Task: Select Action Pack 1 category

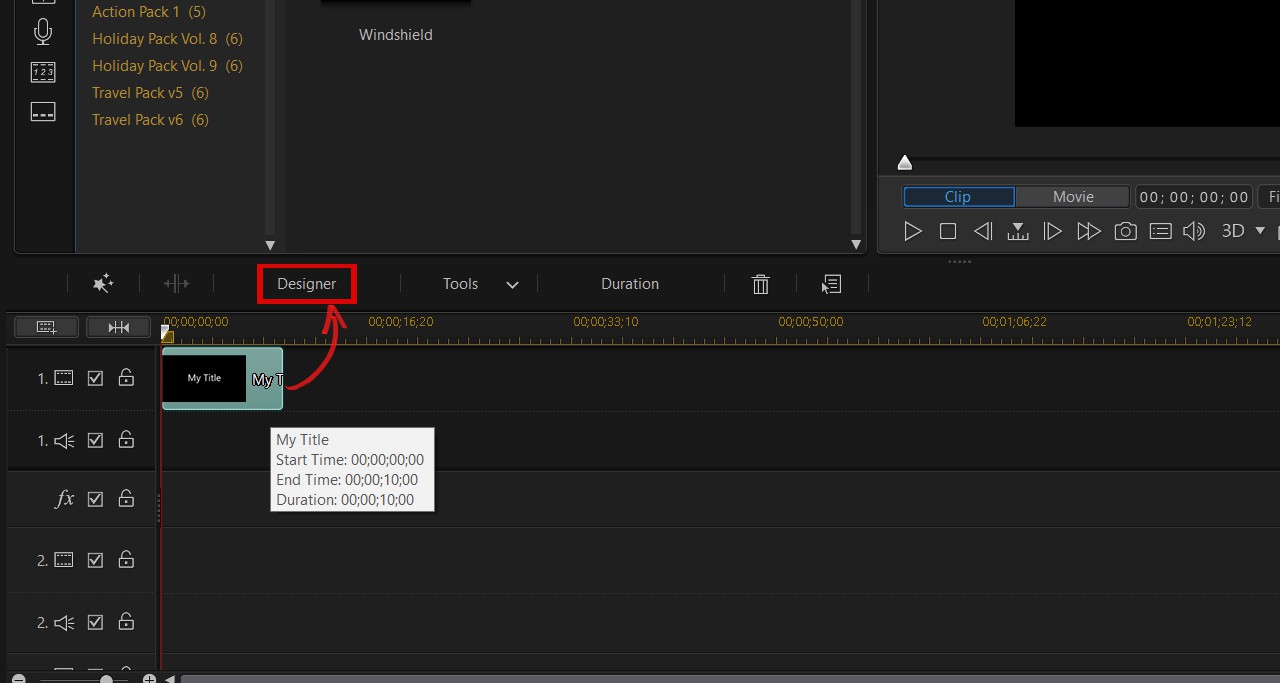Action: (149, 12)
